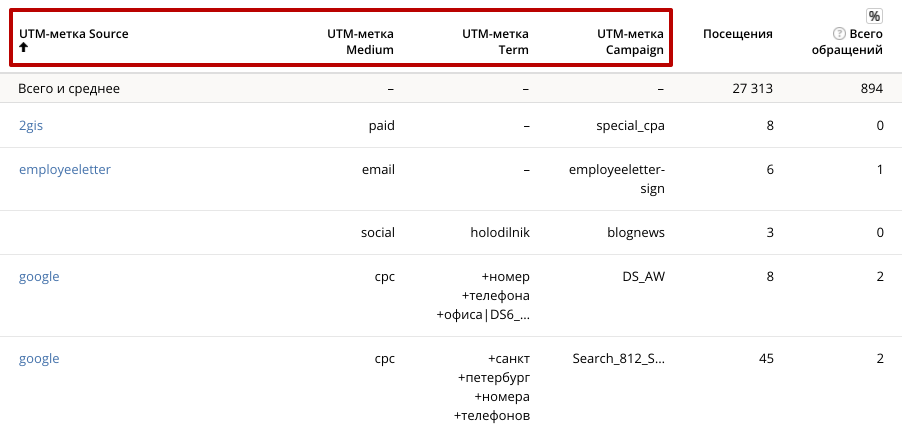This screenshot has height=435, width=902.
Task: Open google link in Search_812 row
Action: coord(39,359)
